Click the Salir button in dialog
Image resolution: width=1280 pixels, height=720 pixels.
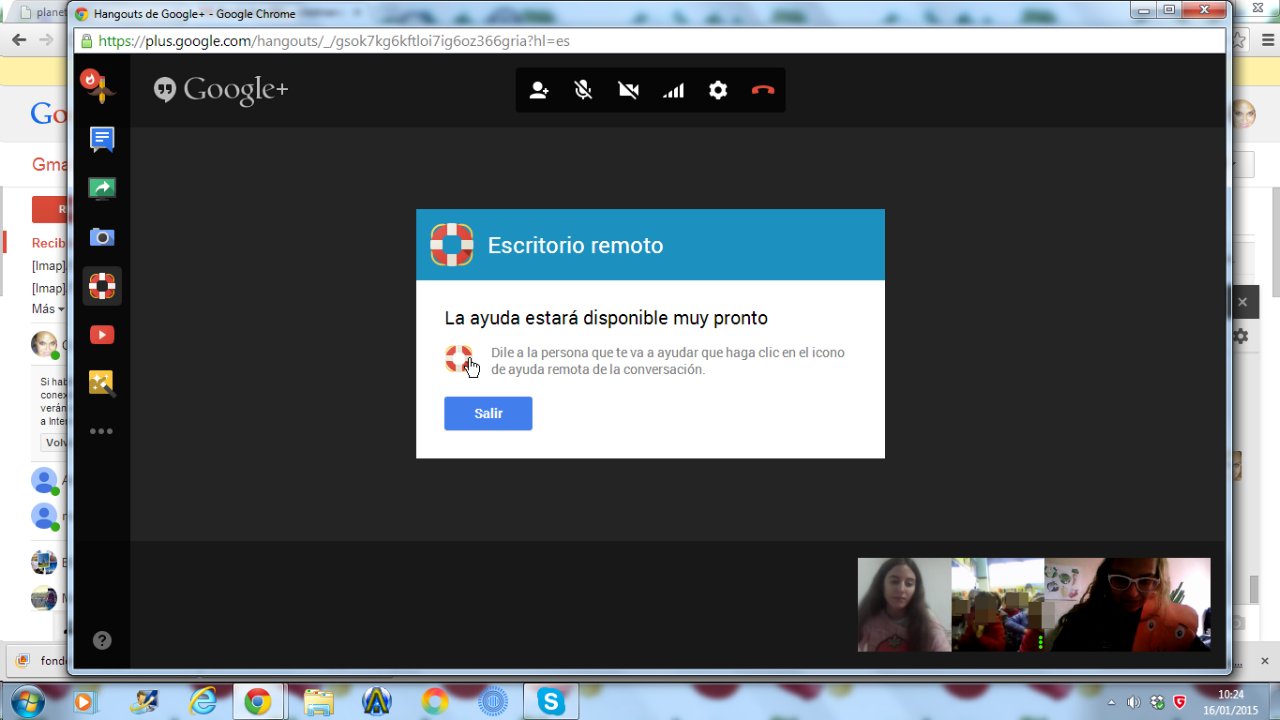click(x=488, y=413)
